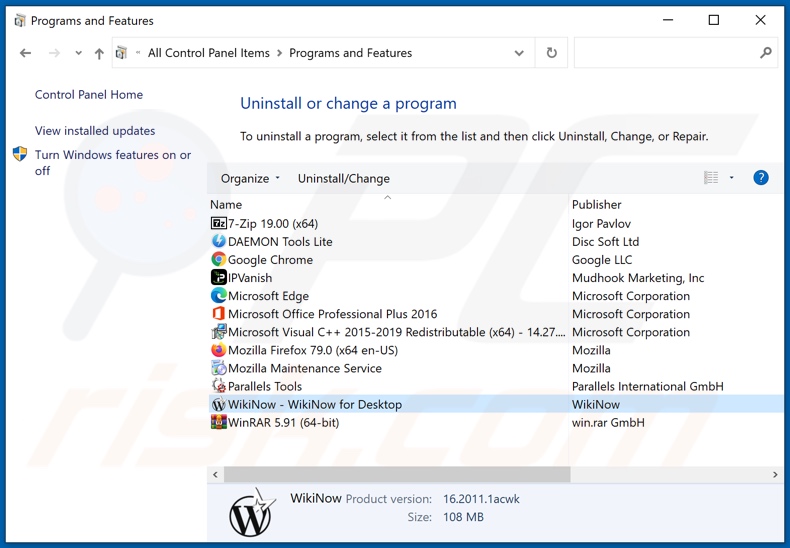Expand the view options dropdown arrow
790x548 pixels.
(732, 178)
